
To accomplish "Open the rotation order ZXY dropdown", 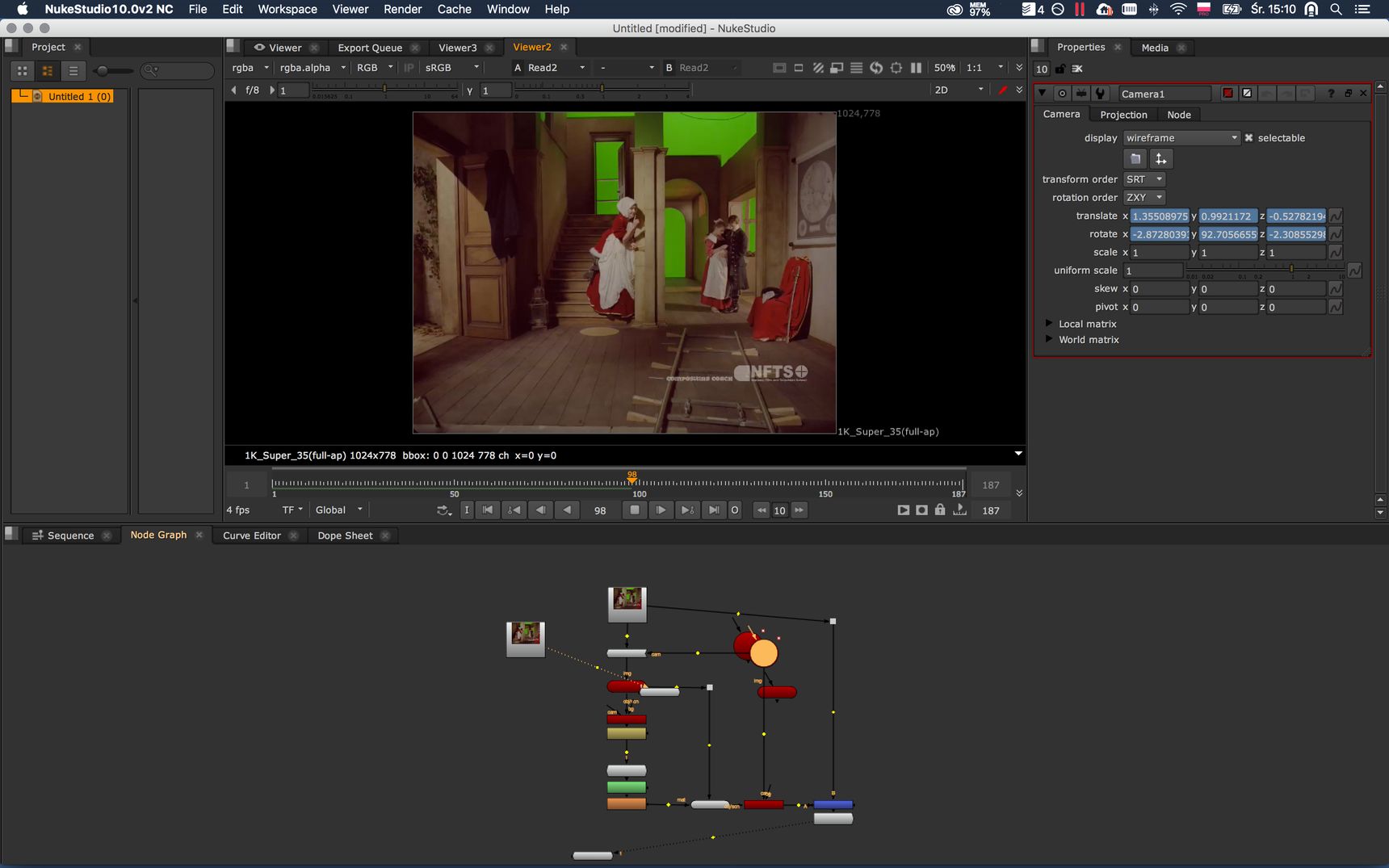I will [x=1144, y=198].
